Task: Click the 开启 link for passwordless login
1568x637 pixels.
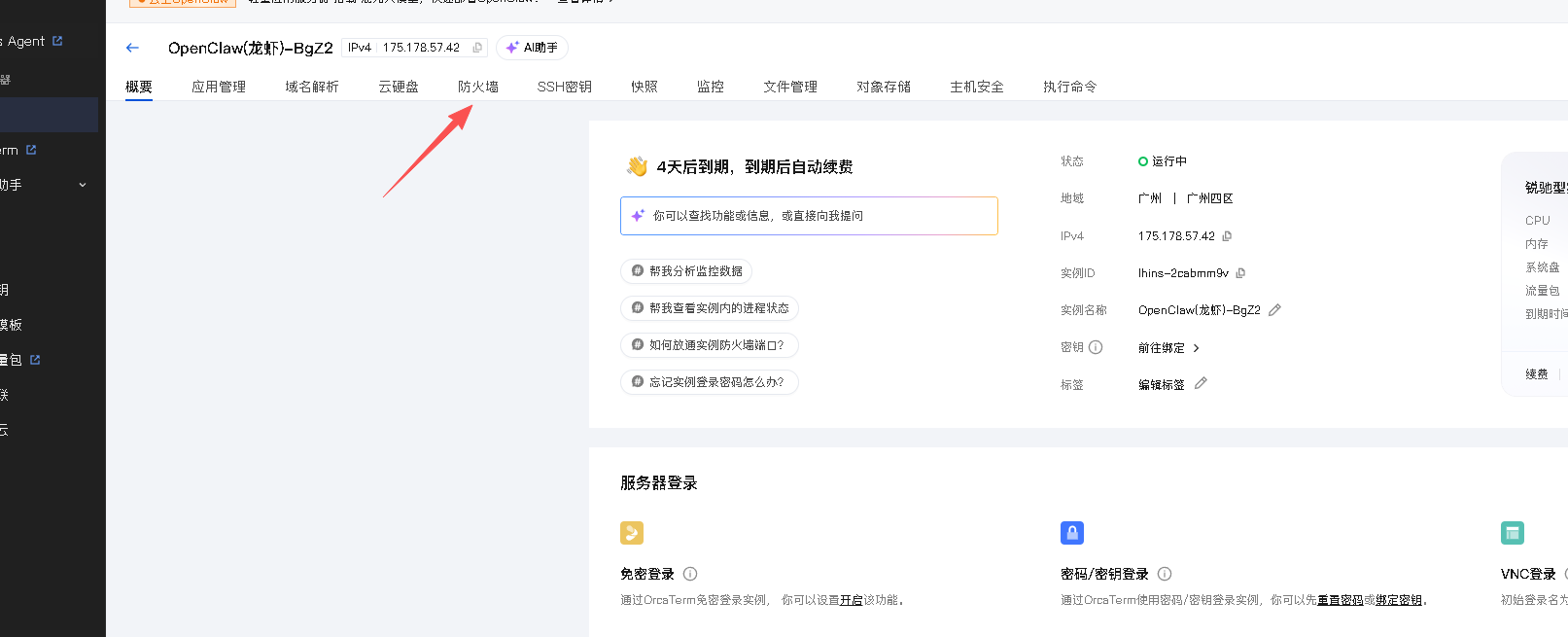Action: [x=852, y=600]
